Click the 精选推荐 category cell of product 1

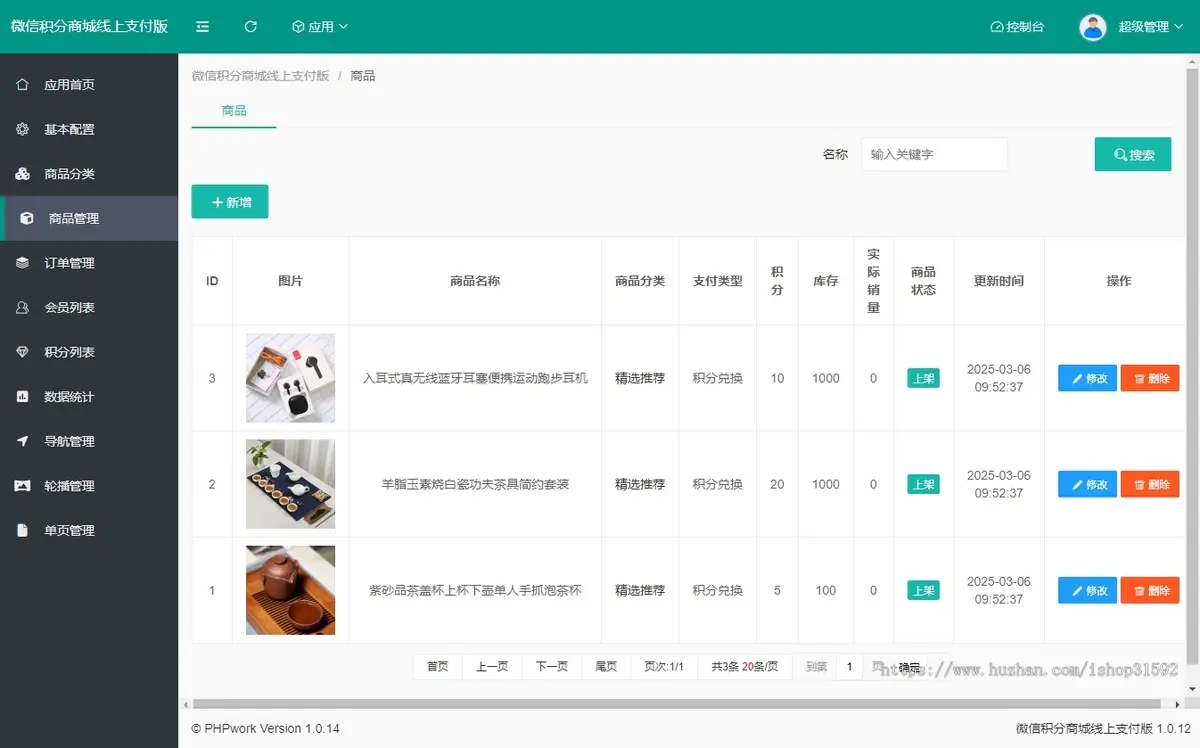[640, 590]
